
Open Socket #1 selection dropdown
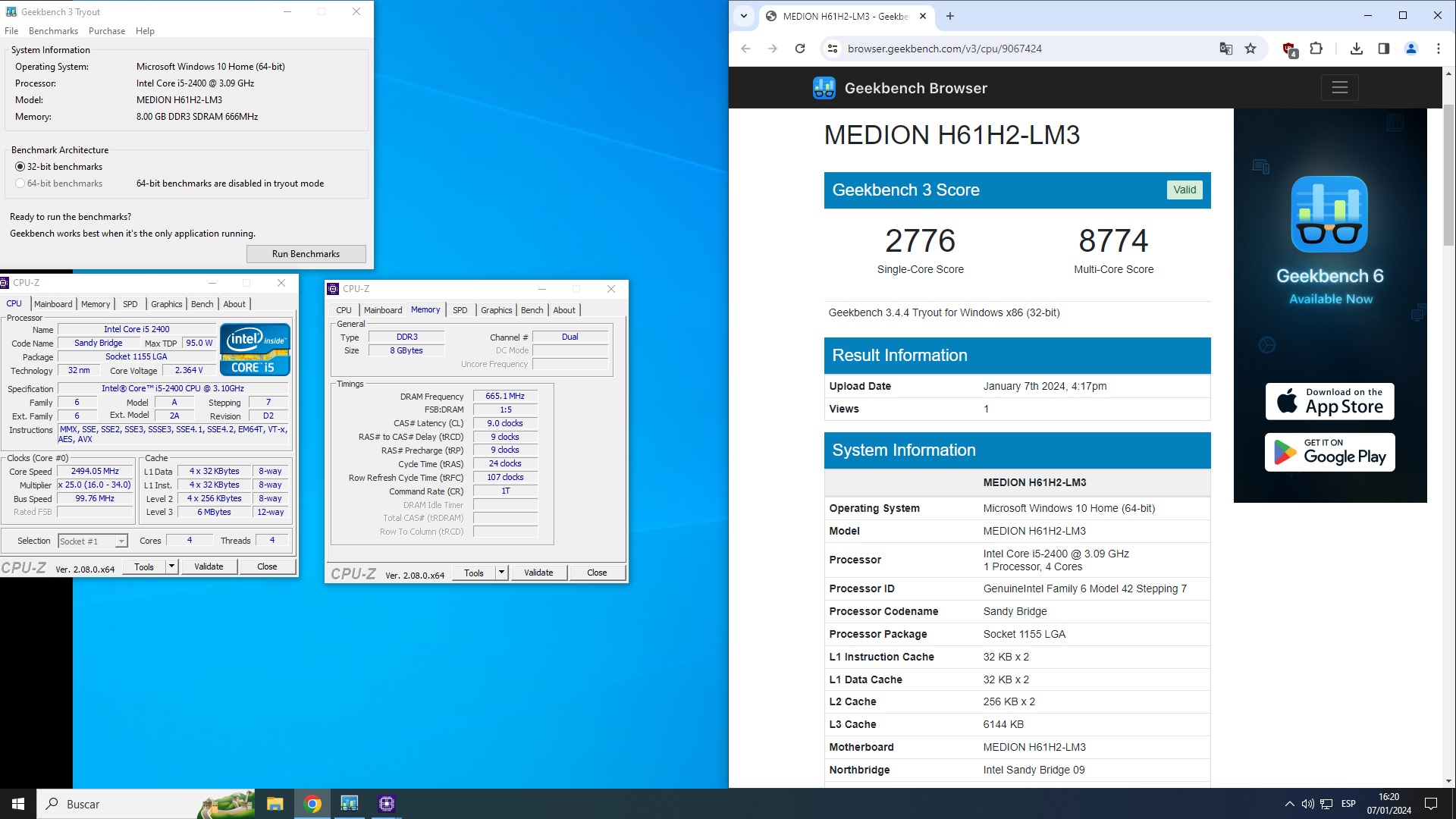pos(121,541)
